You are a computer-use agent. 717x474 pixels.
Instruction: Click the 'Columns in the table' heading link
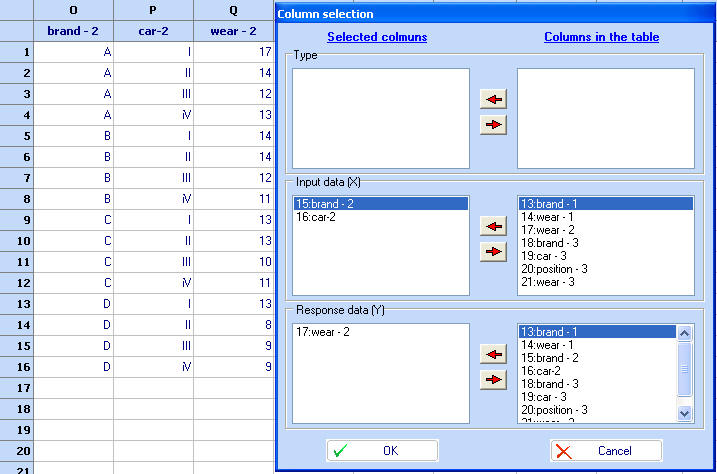601,38
